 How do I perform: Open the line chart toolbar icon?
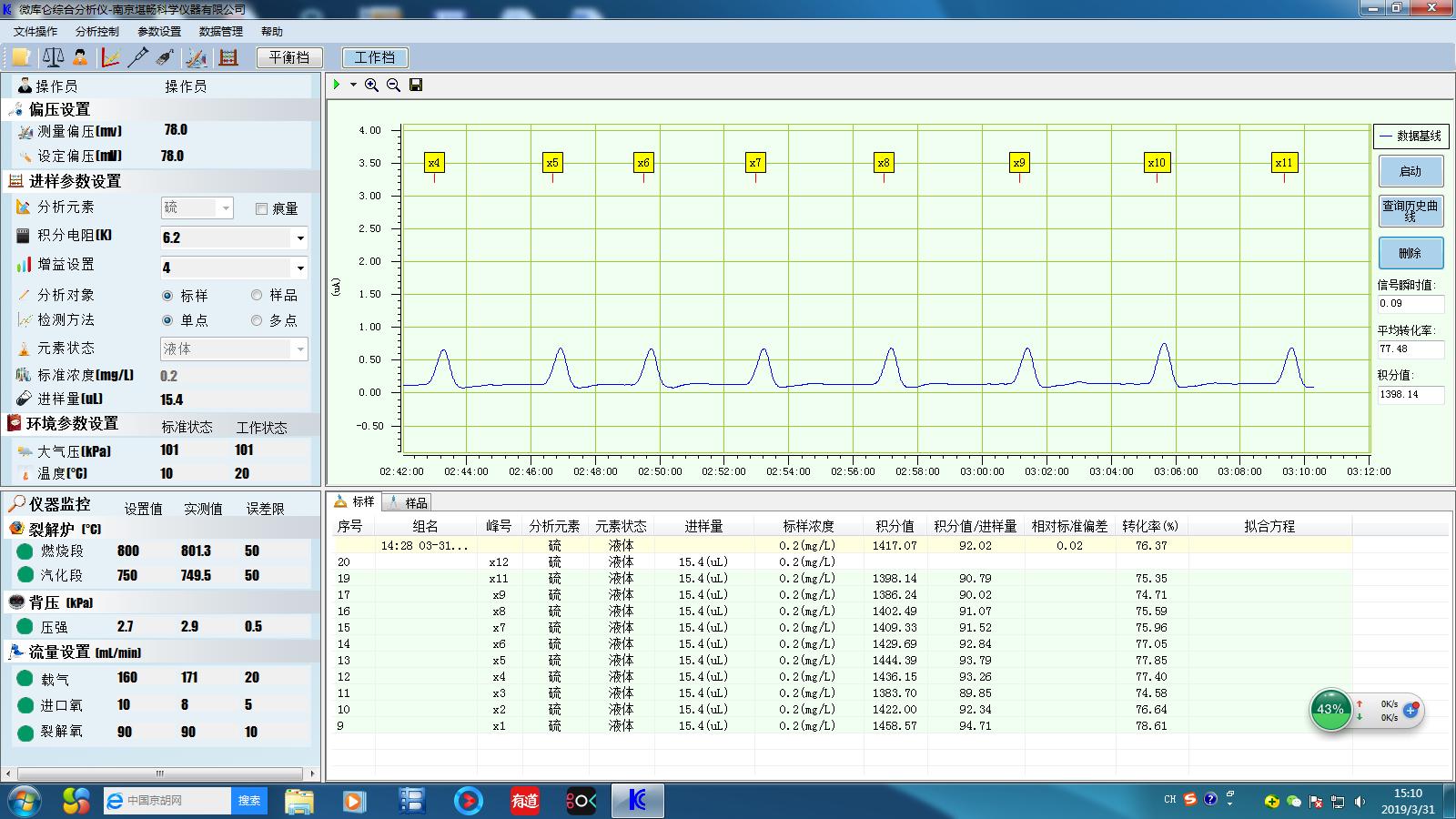coord(110,57)
